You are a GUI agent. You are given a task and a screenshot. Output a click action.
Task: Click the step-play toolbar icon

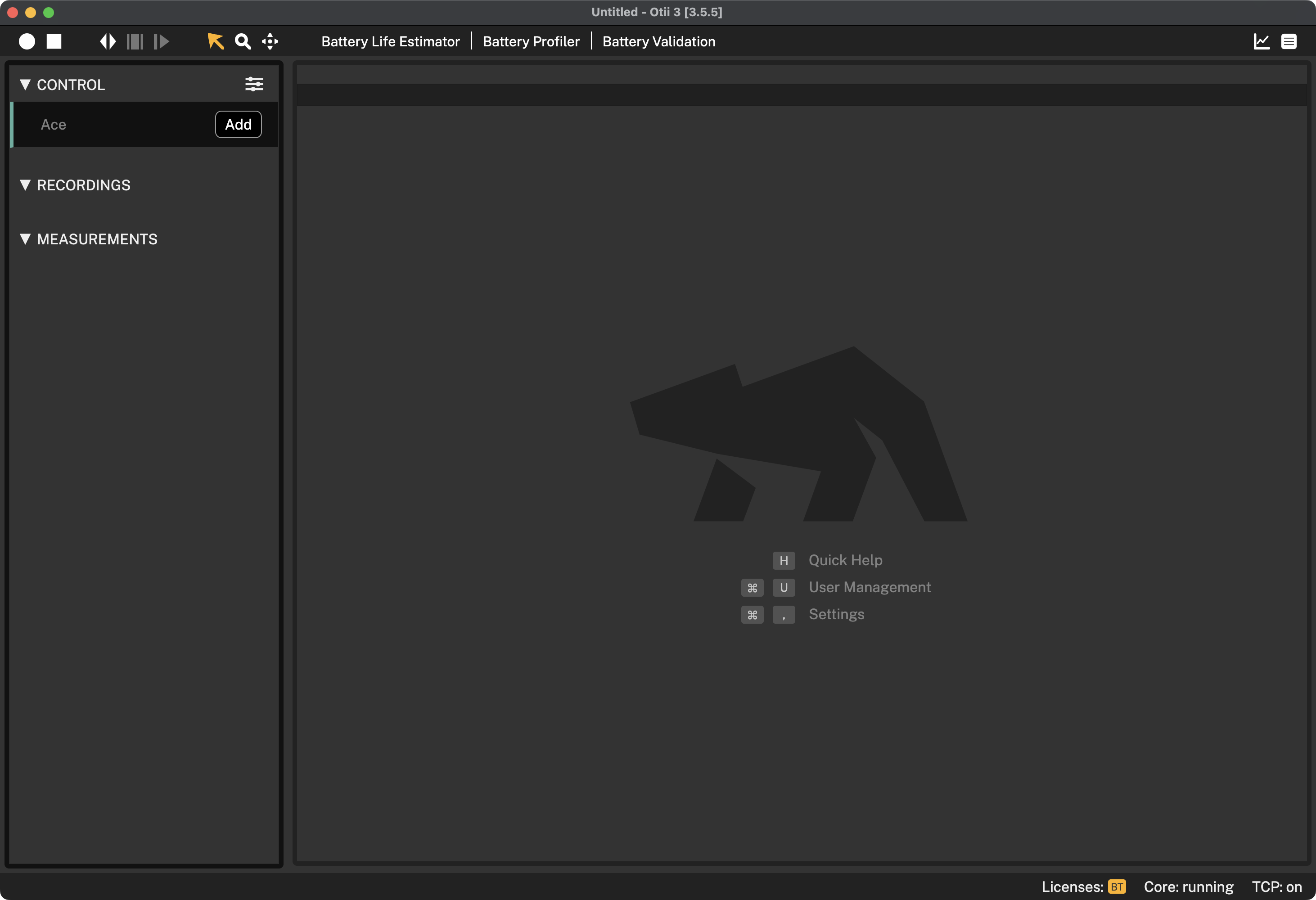point(162,41)
